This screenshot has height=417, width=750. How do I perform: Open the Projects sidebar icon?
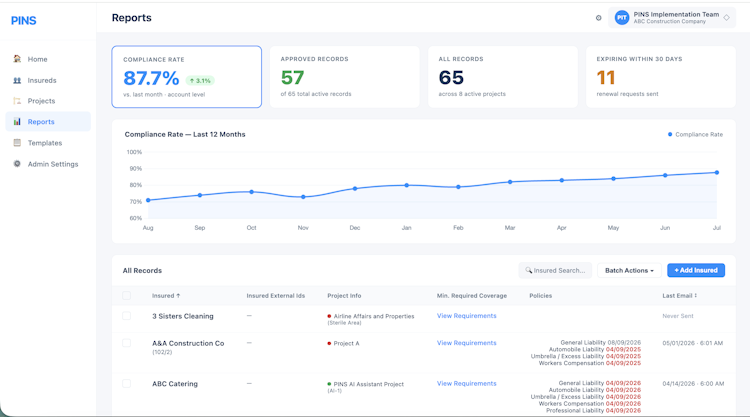(17, 101)
